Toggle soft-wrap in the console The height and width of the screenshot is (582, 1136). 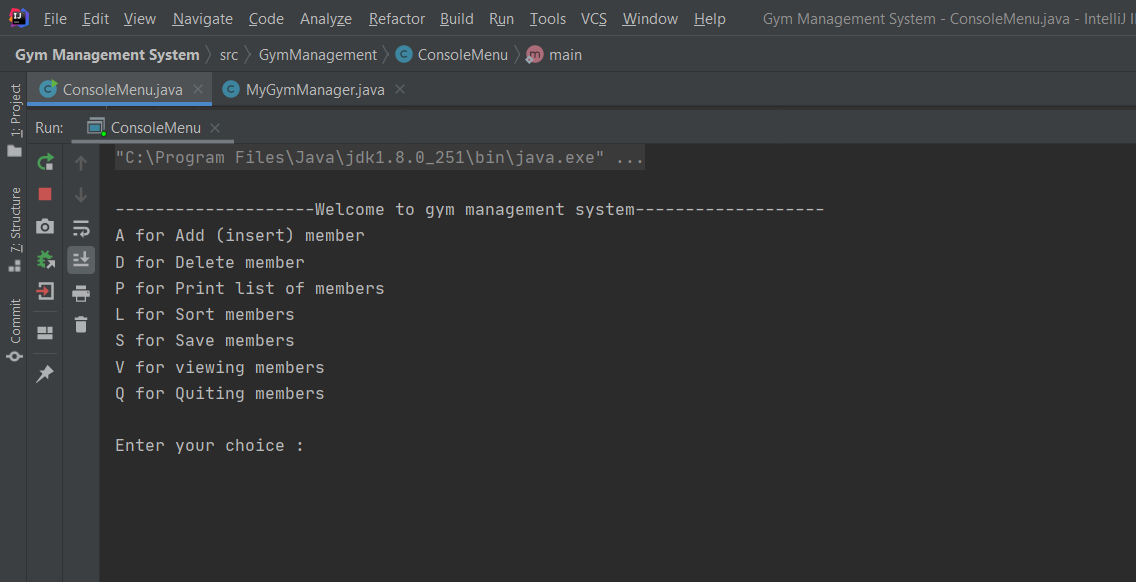[81, 229]
